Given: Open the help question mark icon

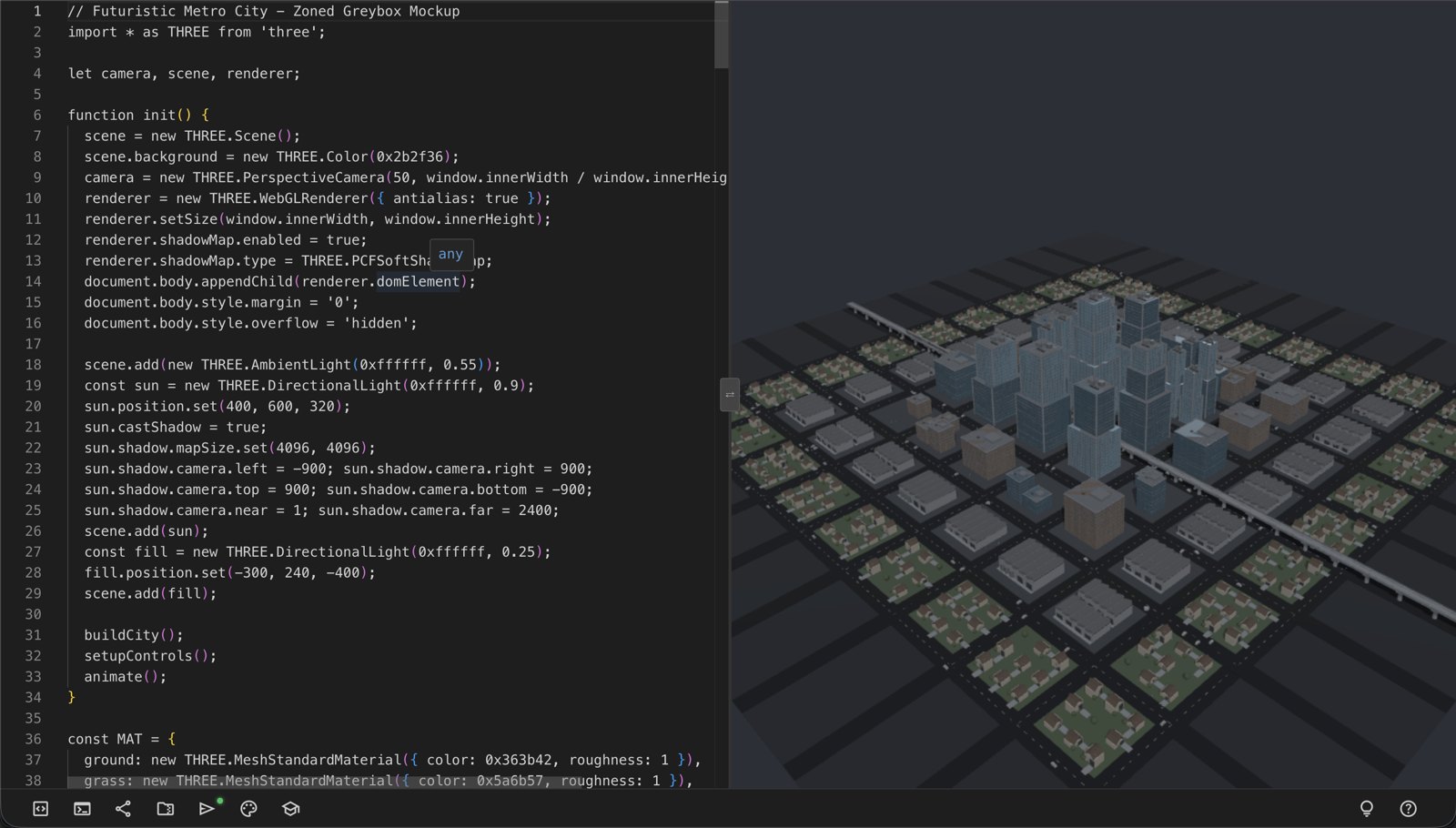Looking at the screenshot, I should [1408, 808].
